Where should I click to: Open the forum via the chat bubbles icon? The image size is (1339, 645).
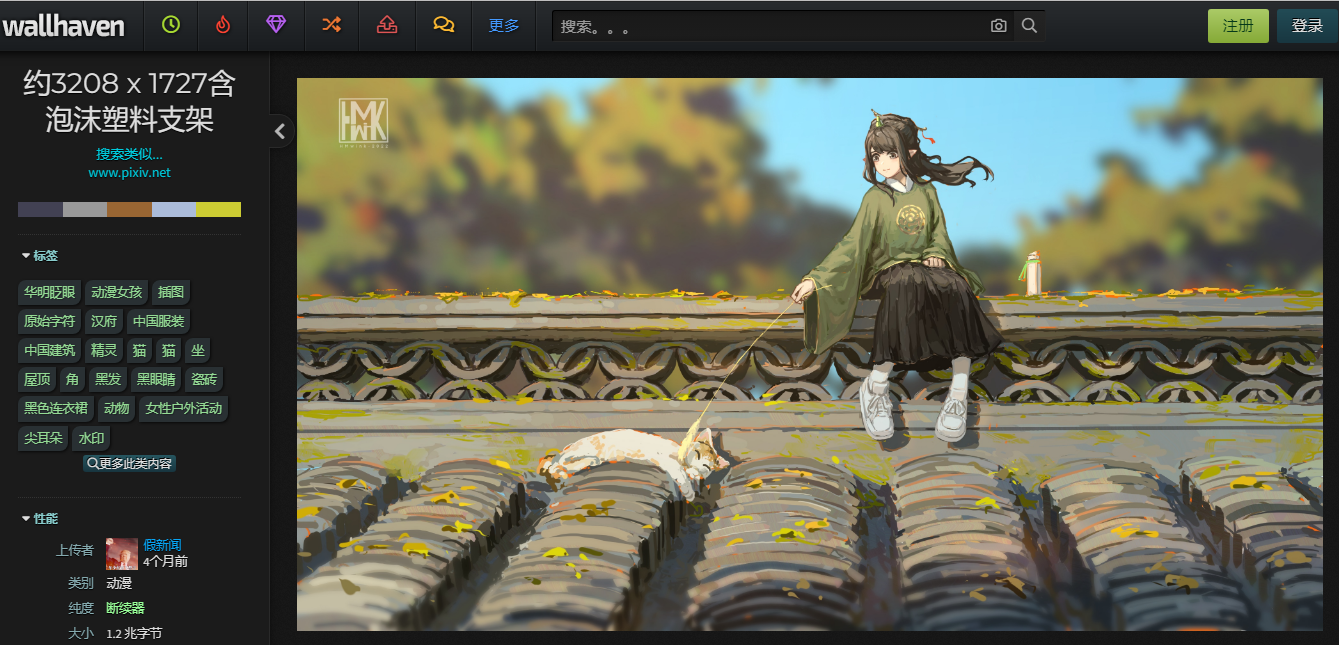click(443, 25)
